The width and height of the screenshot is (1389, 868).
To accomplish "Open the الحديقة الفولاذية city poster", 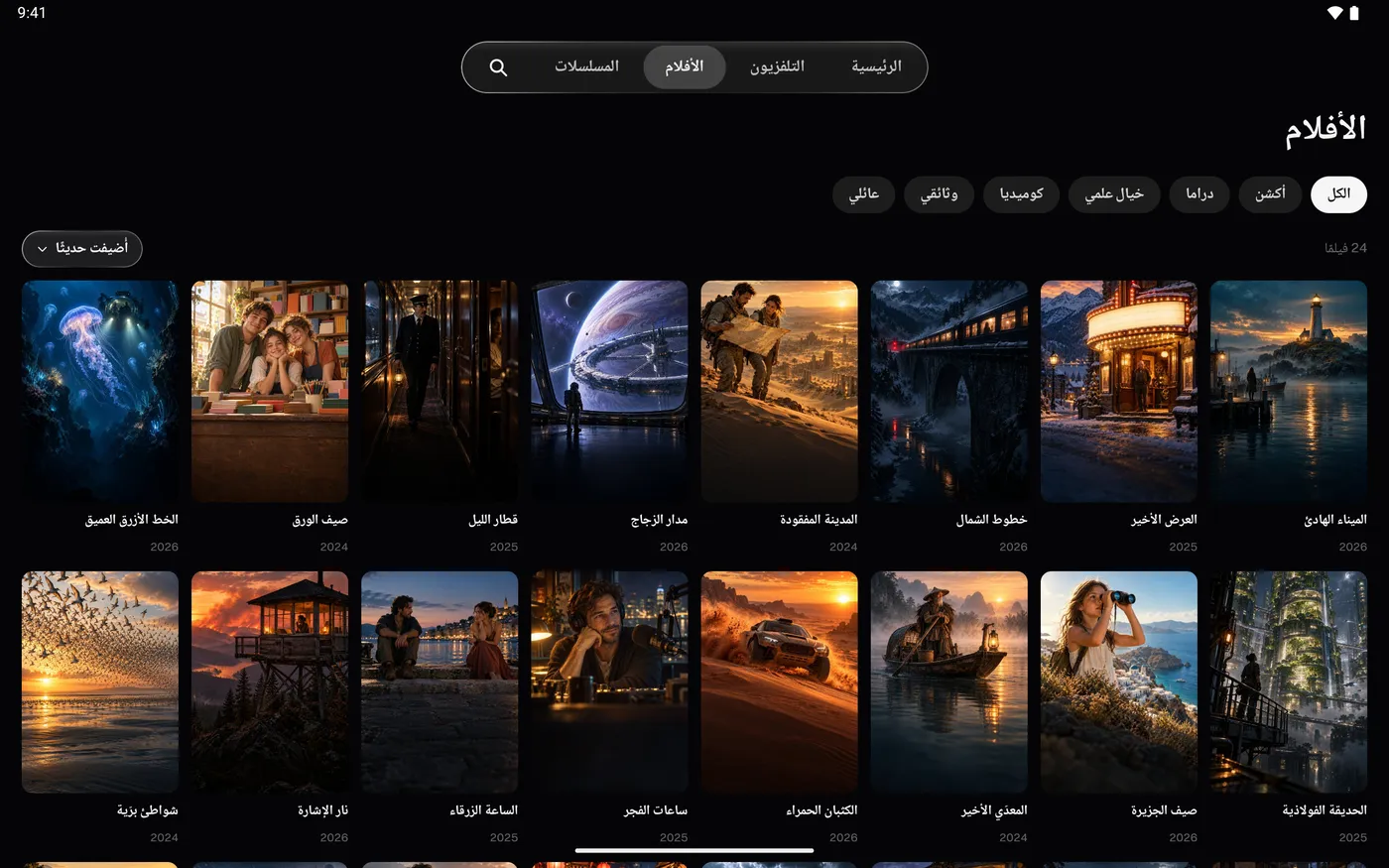I will pyautogui.click(x=1289, y=682).
